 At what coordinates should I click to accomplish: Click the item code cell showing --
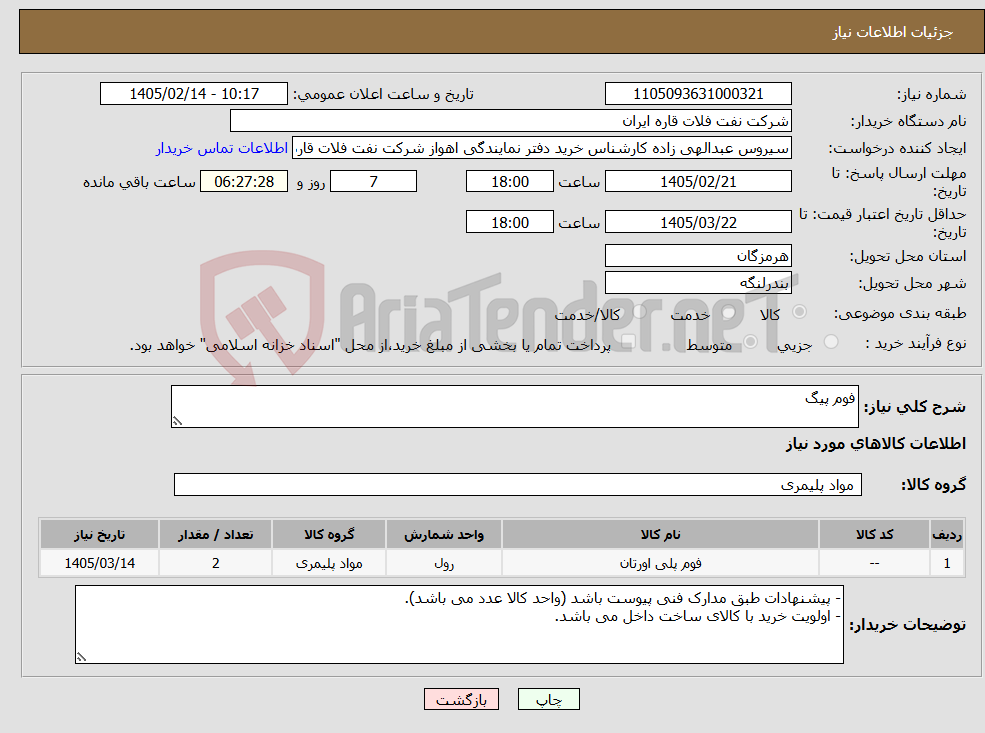pos(874,563)
